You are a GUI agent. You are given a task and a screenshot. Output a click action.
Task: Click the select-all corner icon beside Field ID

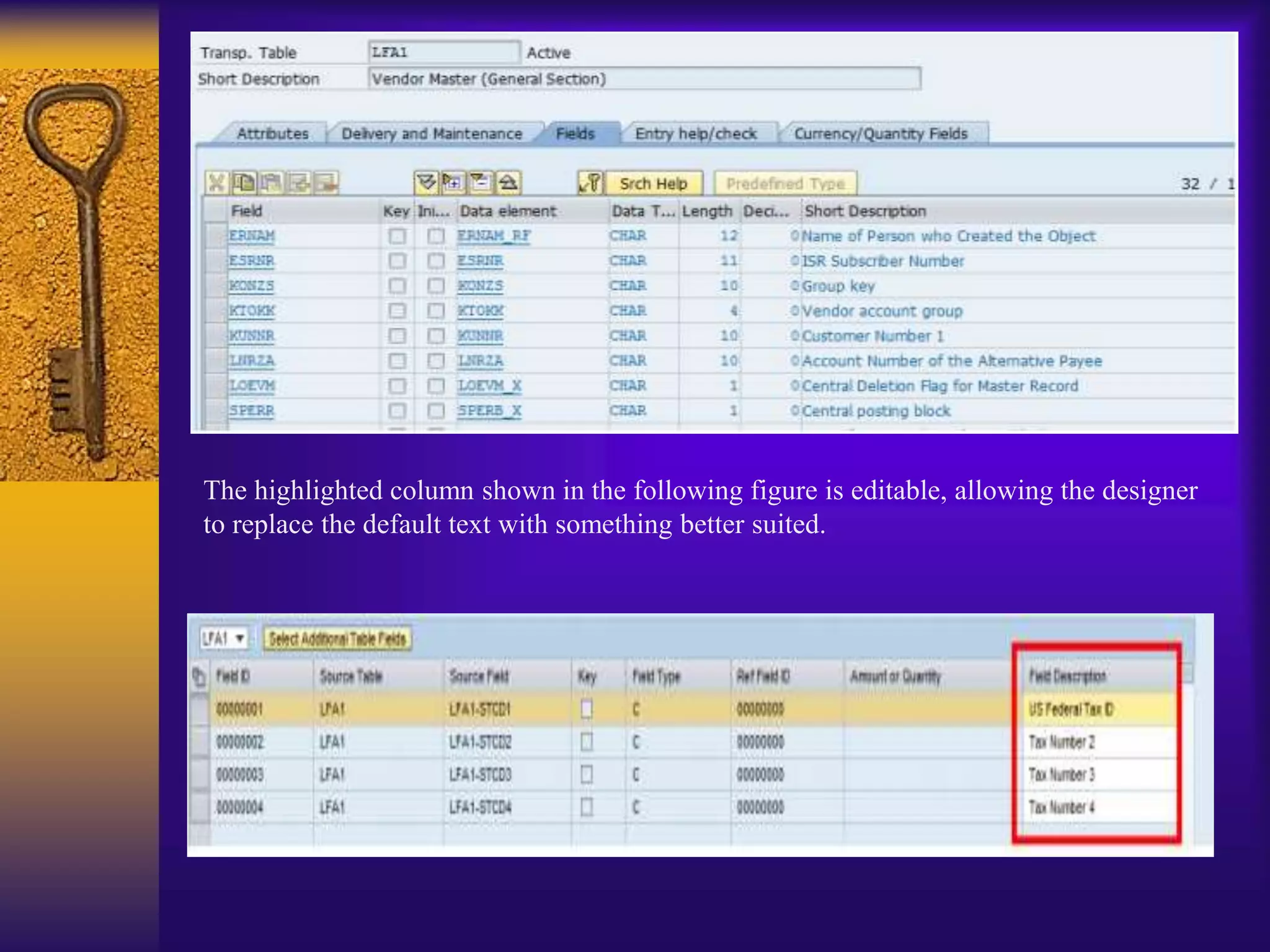[199, 676]
